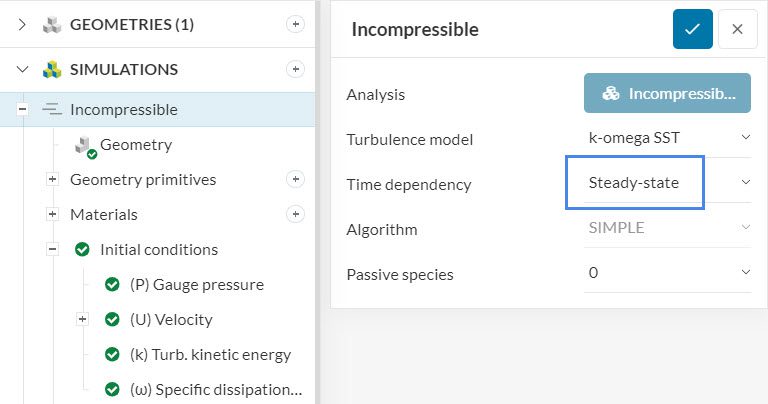This screenshot has height=404, width=768.
Task: Collapse the SIMULATIONS section
Action: click(x=23, y=70)
